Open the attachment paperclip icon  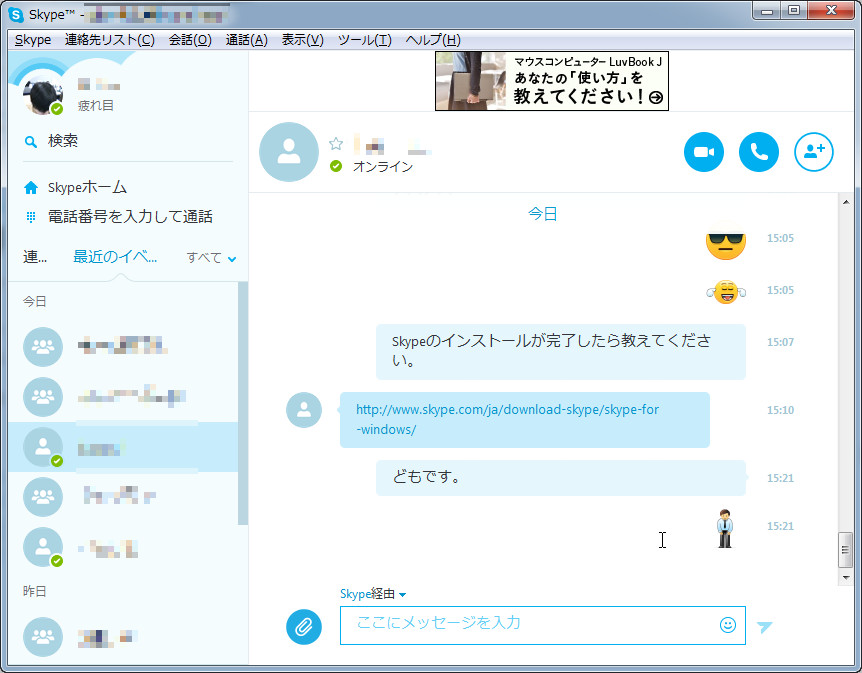(304, 627)
